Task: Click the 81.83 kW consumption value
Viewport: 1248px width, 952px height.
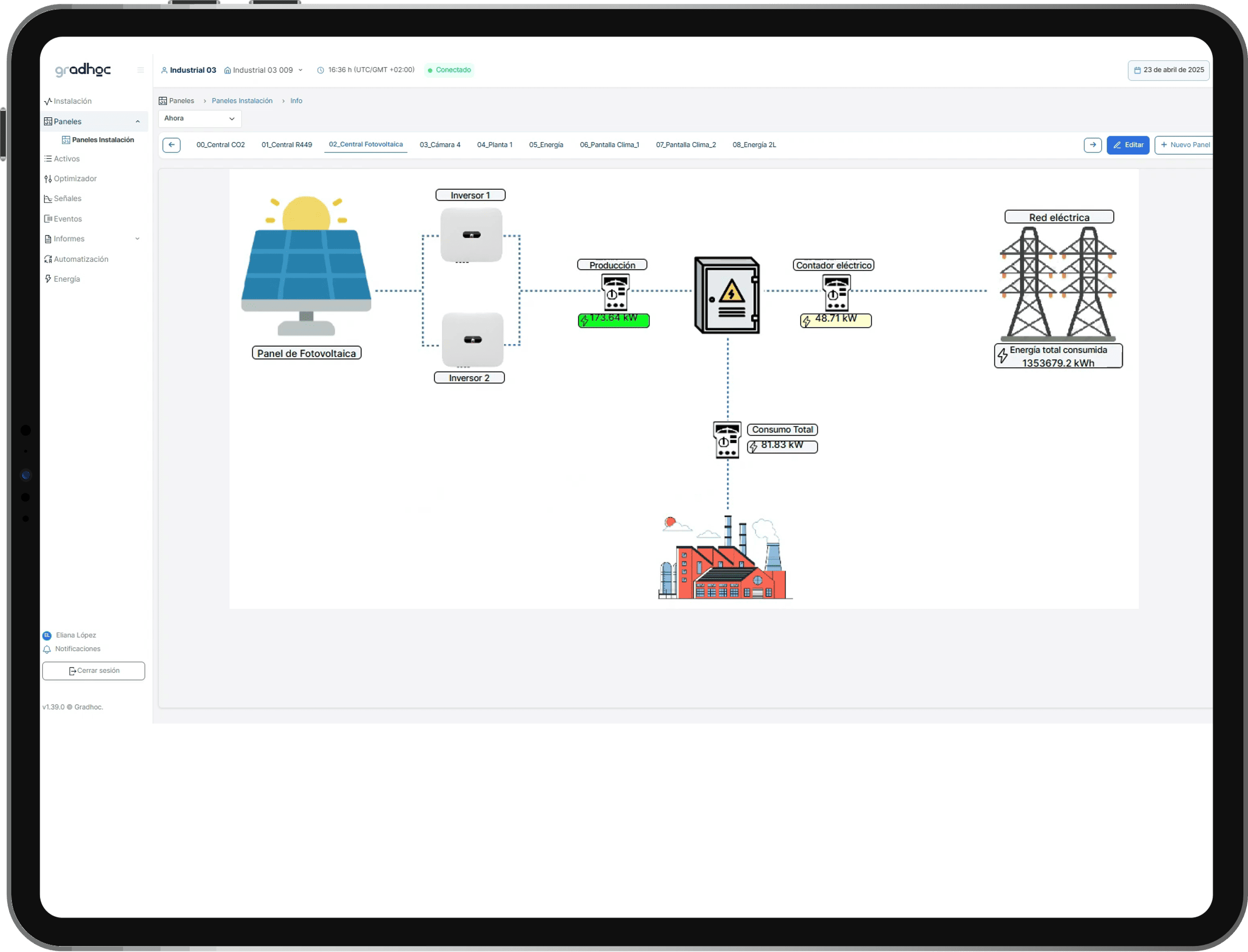Action: pos(782,446)
